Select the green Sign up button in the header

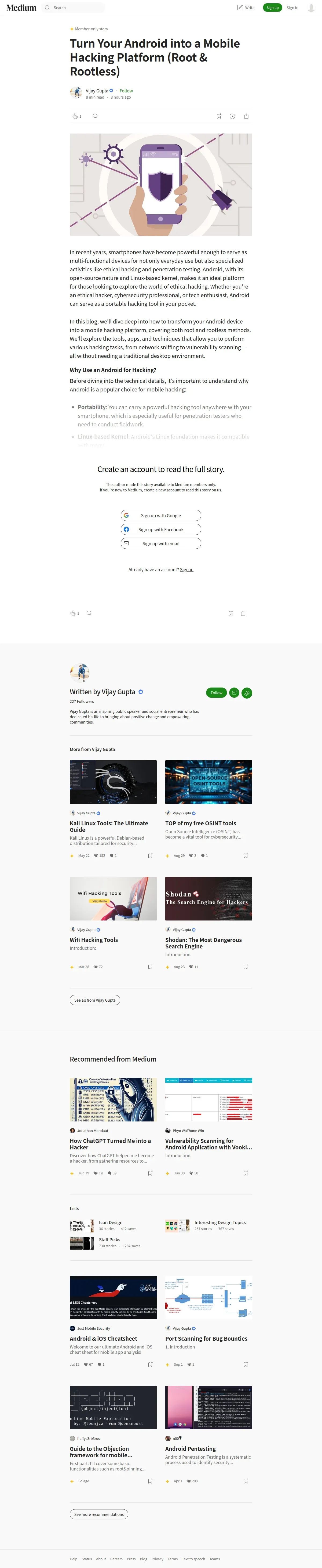pyautogui.click(x=272, y=8)
